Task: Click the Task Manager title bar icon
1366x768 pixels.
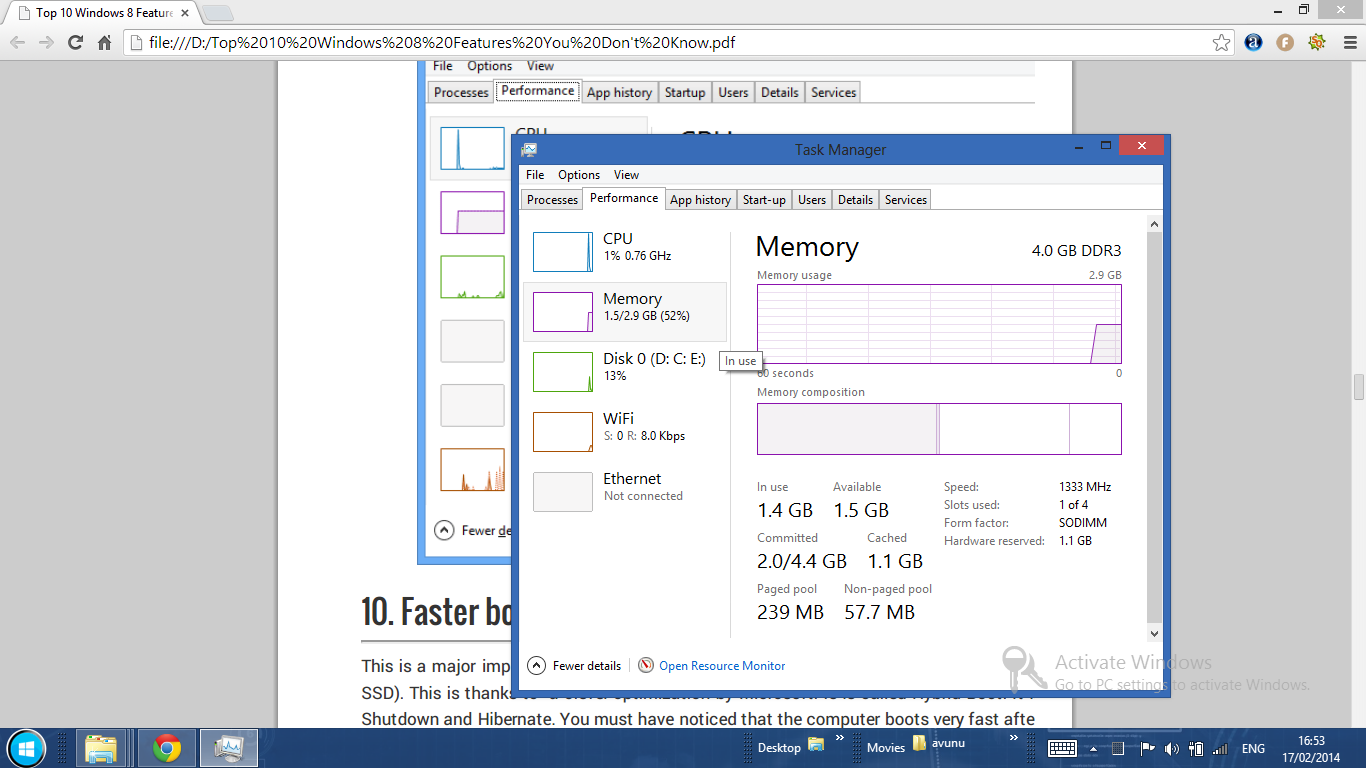Action: pos(529,150)
